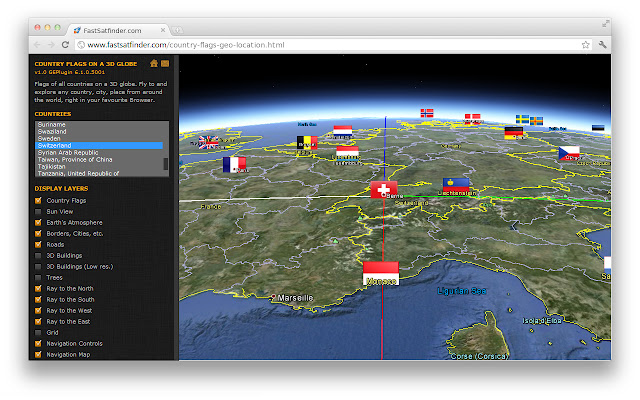Click the countries list scrollbar thumb

pyautogui.click(x=166, y=164)
